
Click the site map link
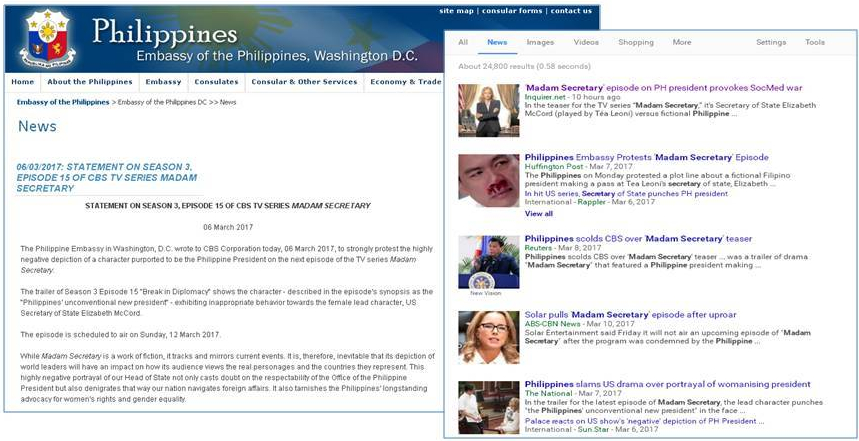(x=456, y=11)
